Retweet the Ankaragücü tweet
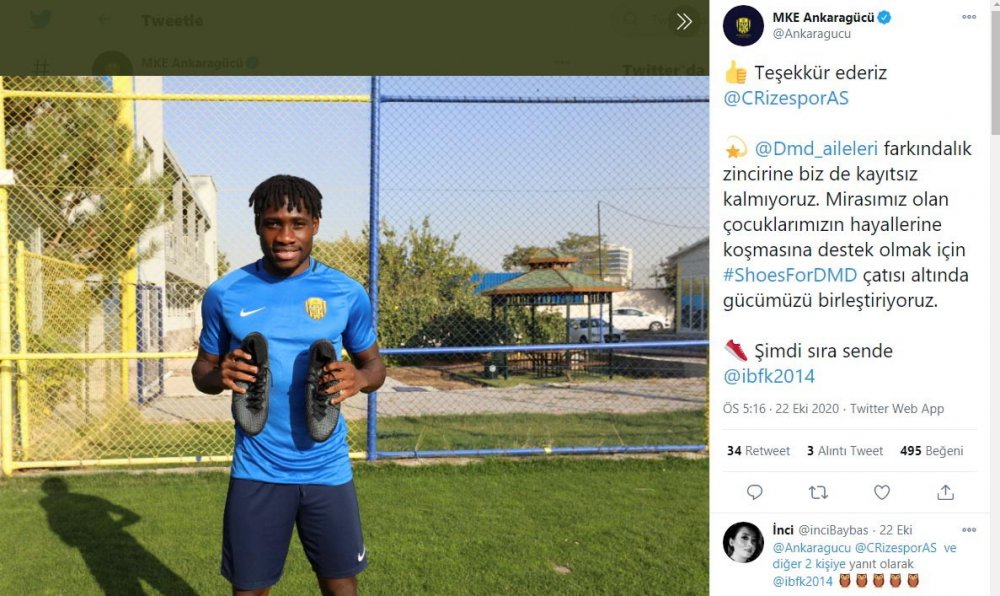Image resolution: width=1000 pixels, height=596 pixels. 818,492
